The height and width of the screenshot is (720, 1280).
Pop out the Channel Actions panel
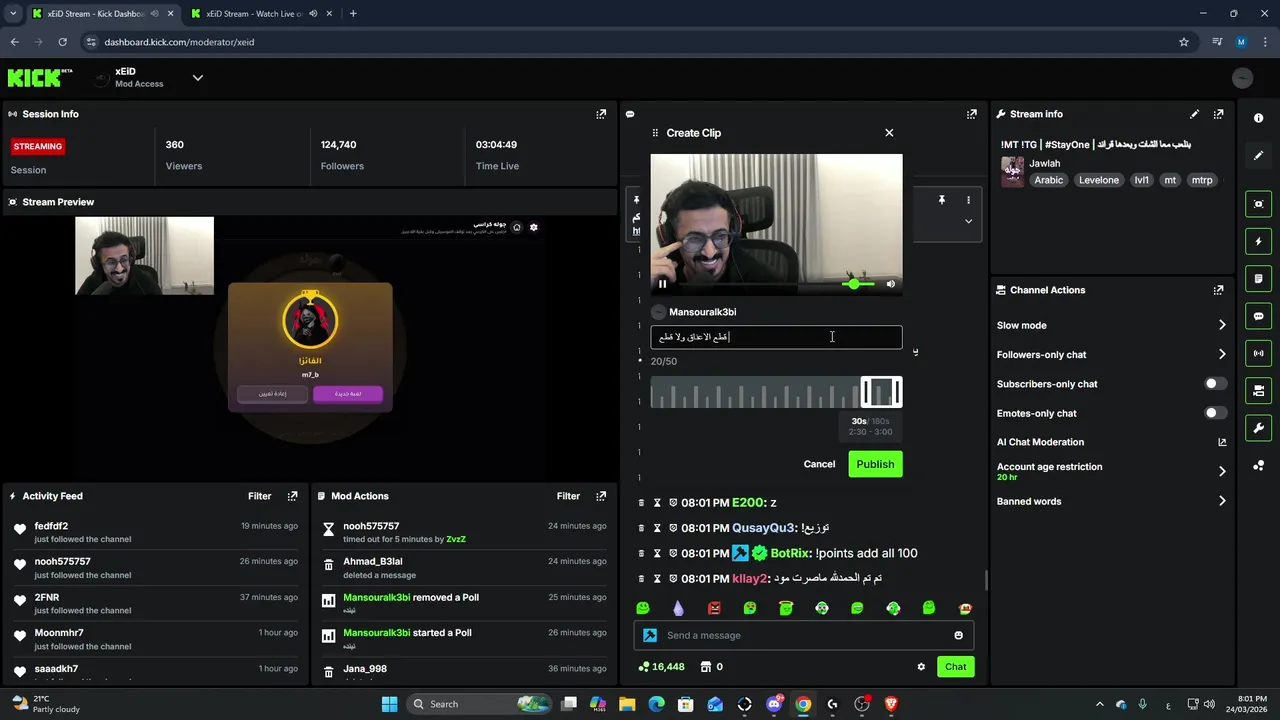pyautogui.click(x=1218, y=290)
